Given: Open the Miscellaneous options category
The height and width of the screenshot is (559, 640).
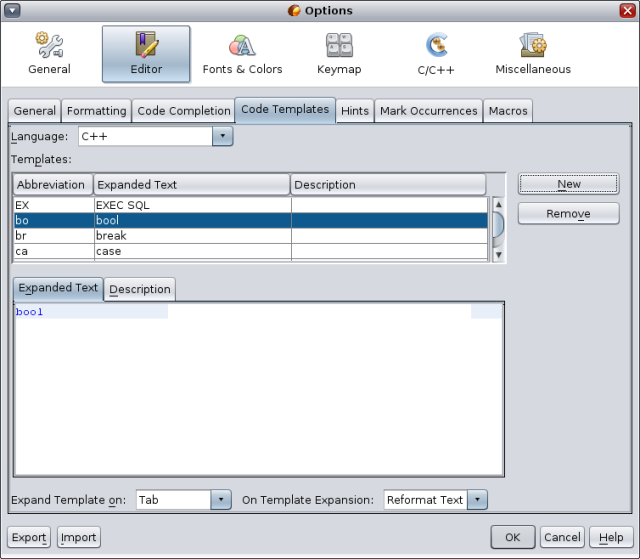Looking at the screenshot, I should pos(533,54).
